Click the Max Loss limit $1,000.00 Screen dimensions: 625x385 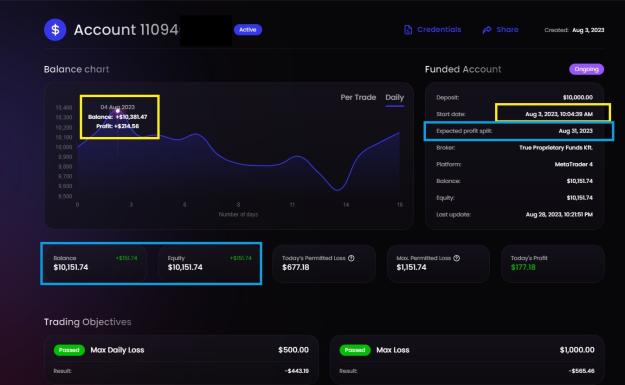click(577, 350)
